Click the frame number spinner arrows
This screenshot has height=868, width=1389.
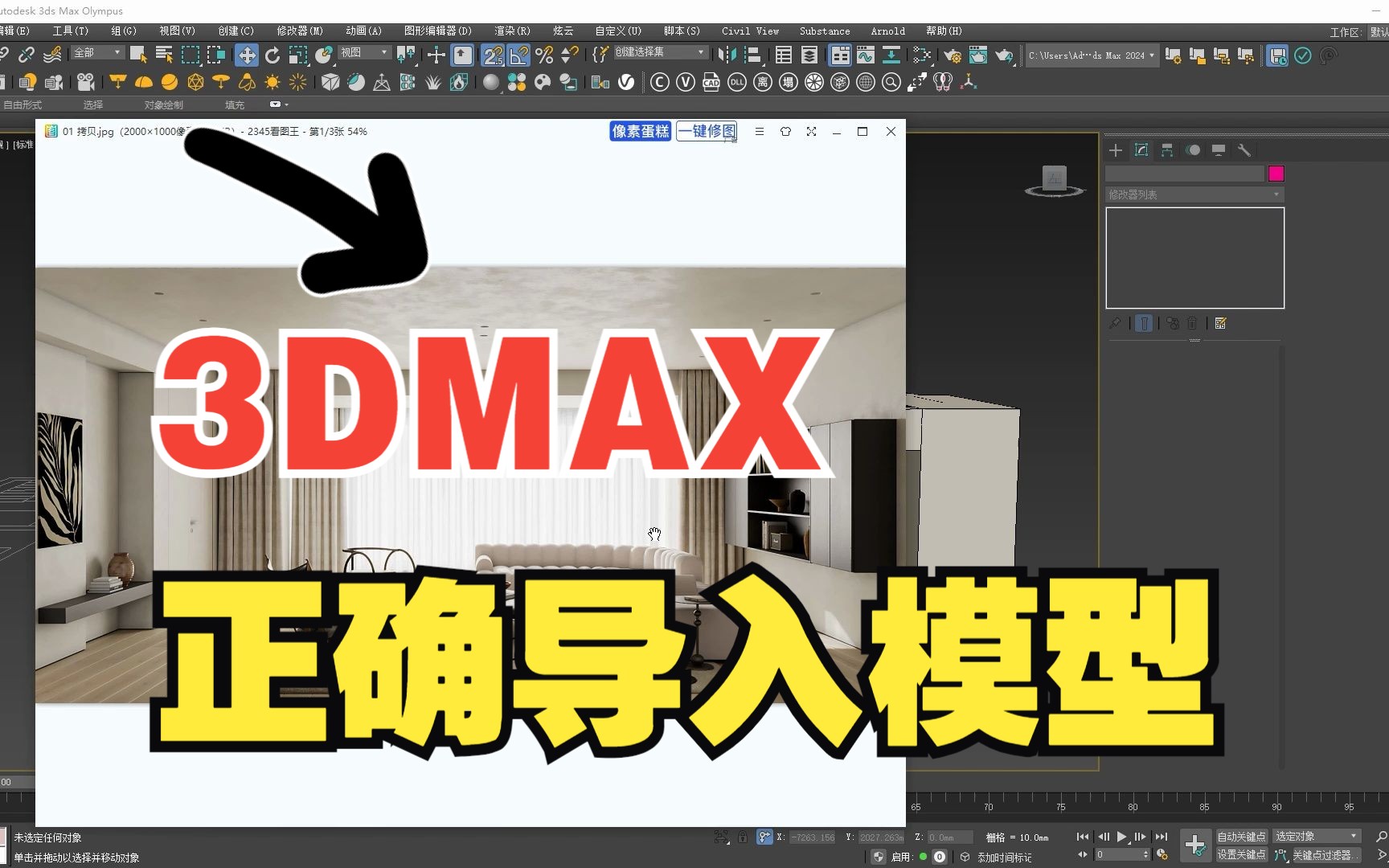click(1146, 855)
